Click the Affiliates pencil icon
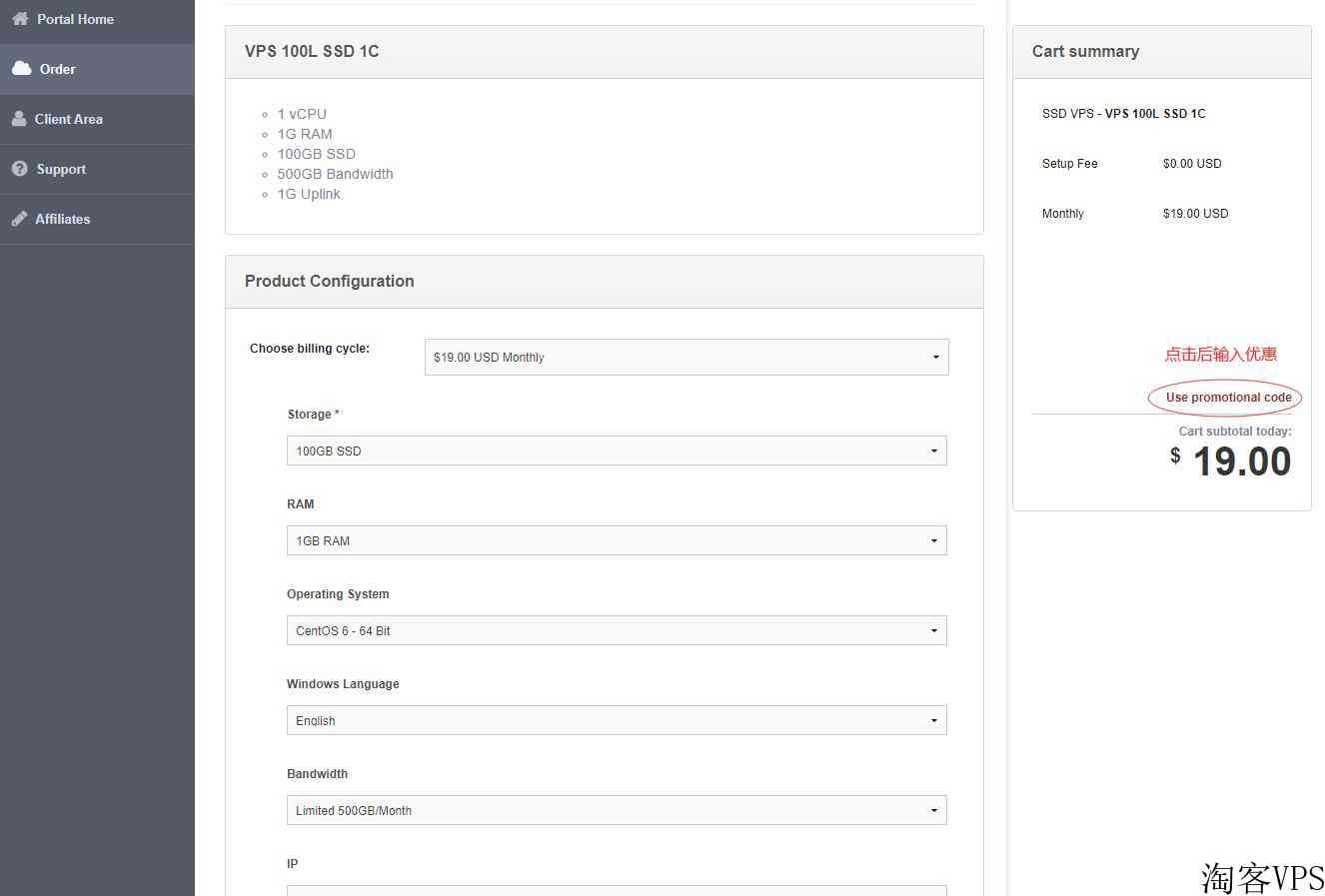This screenshot has width=1325, height=896. coord(19,219)
